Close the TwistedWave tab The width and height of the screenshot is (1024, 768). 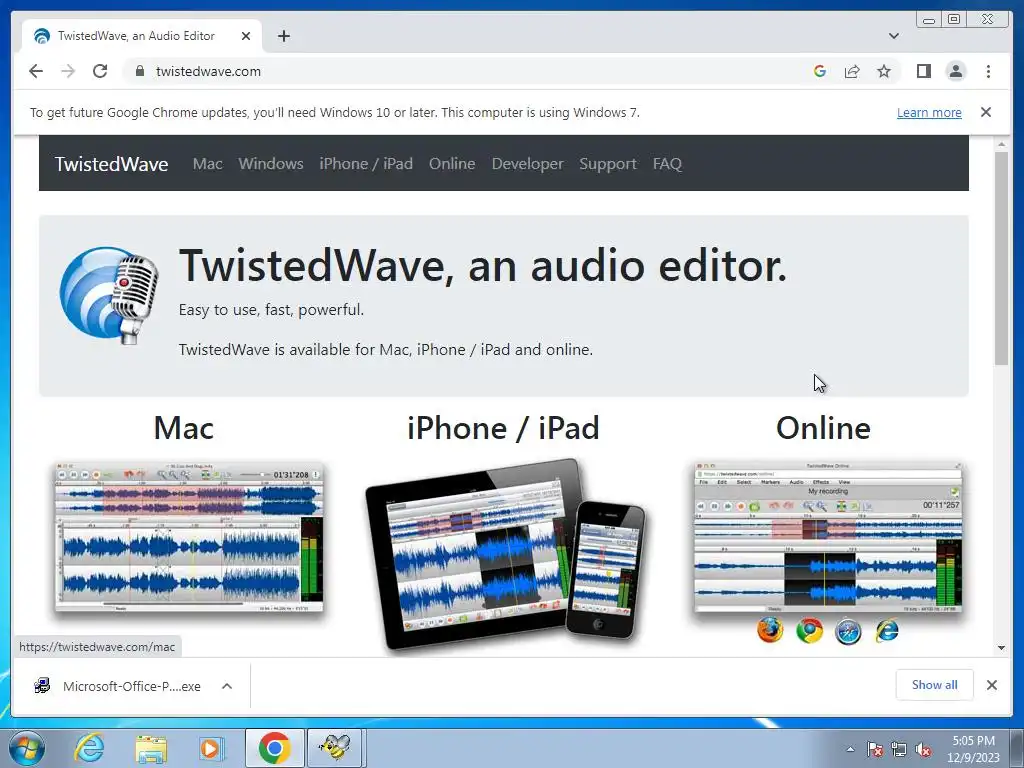[x=246, y=36]
